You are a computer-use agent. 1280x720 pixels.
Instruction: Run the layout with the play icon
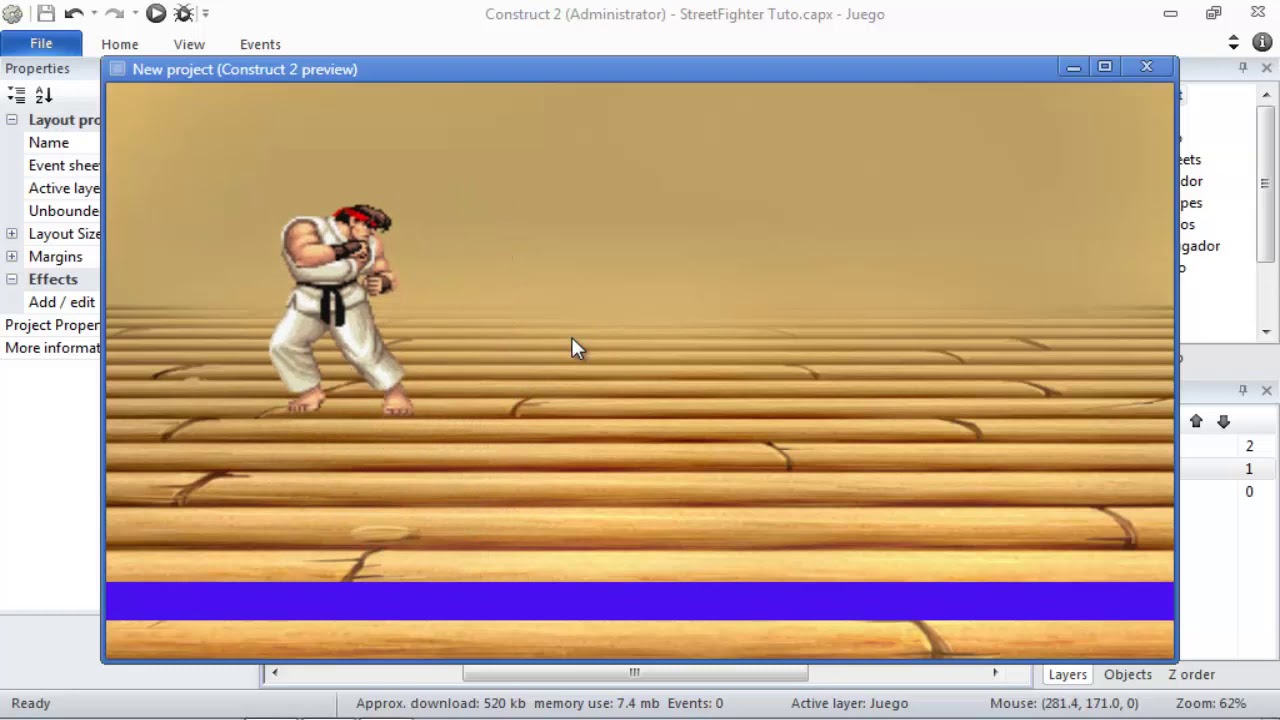(x=156, y=14)
